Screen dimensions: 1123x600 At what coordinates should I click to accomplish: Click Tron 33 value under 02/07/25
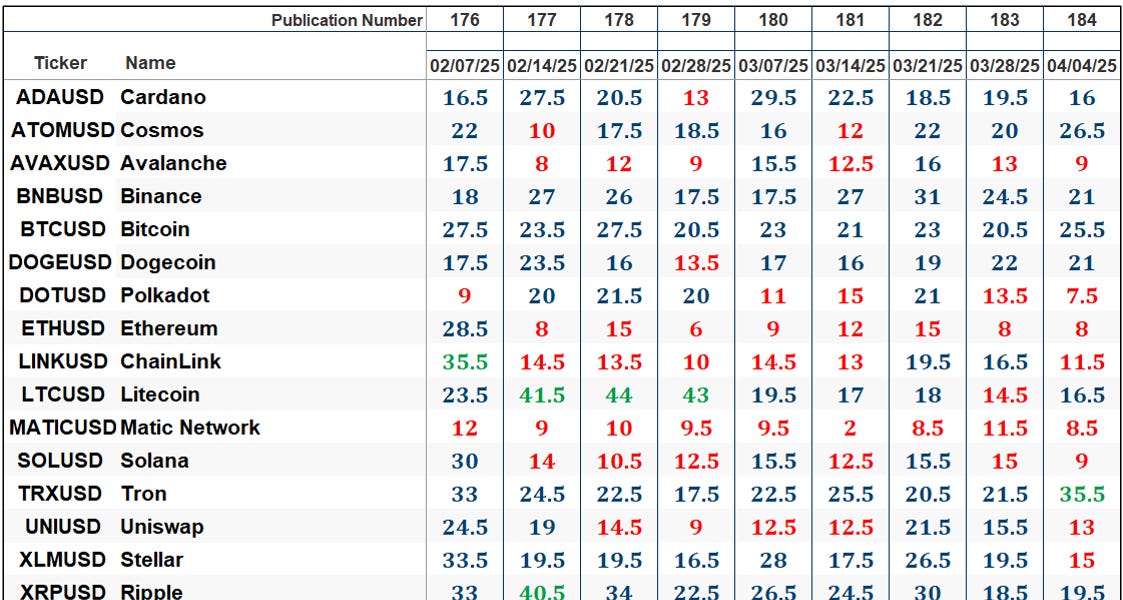[465, 493]
